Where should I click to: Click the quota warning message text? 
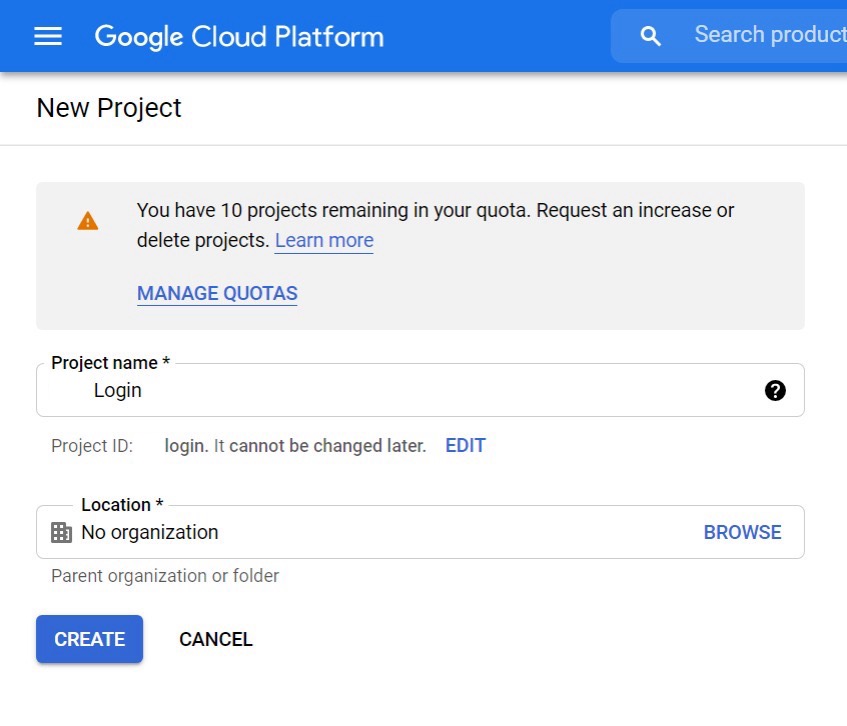[x=435, y=225]
